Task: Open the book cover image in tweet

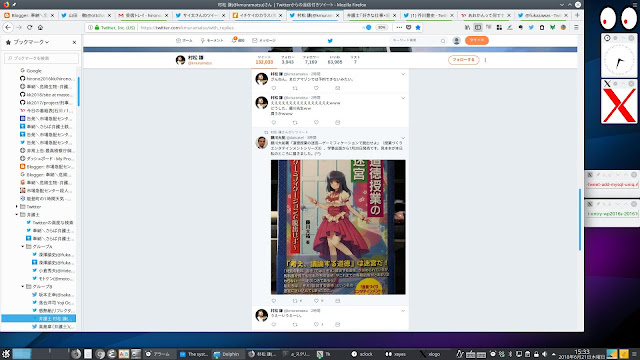Action: click(338, 227)
